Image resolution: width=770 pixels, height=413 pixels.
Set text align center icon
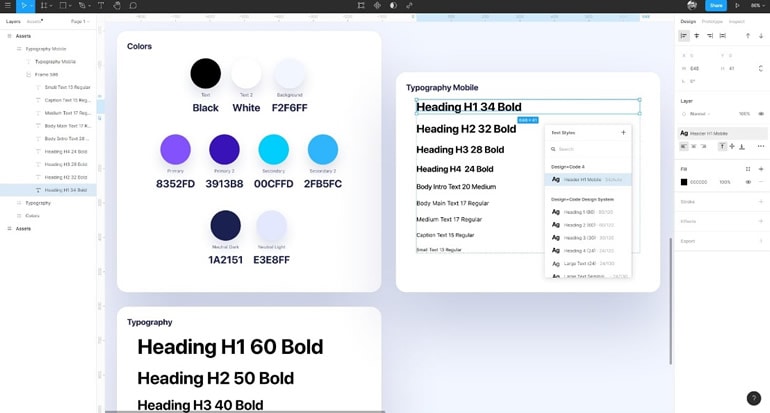coord(694,146)
